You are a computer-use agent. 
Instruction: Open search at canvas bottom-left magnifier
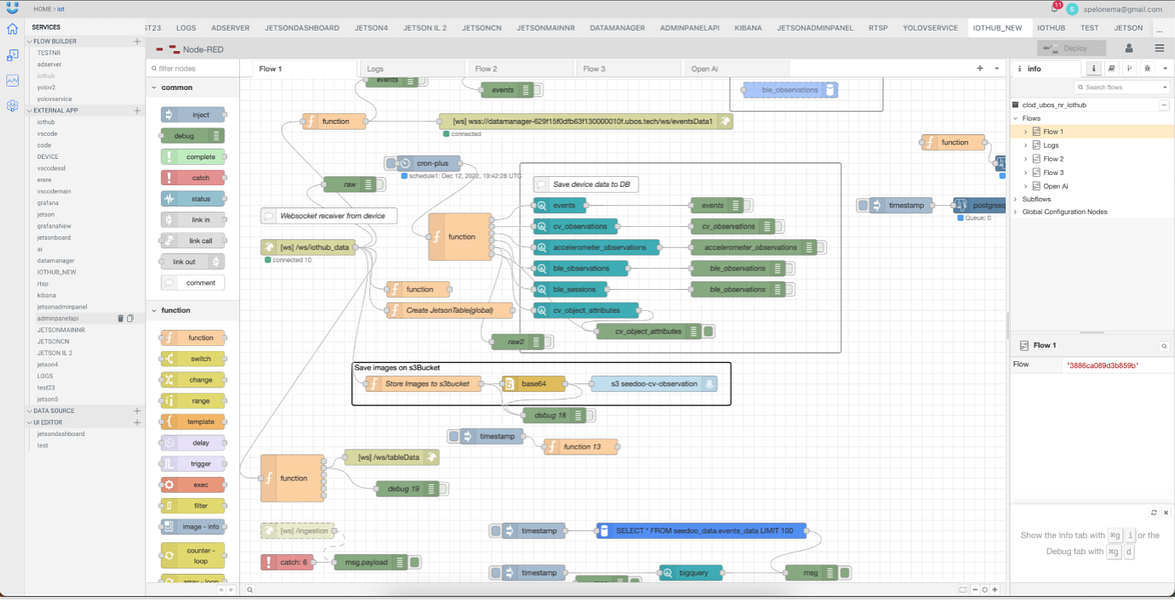tap(250, 590)
